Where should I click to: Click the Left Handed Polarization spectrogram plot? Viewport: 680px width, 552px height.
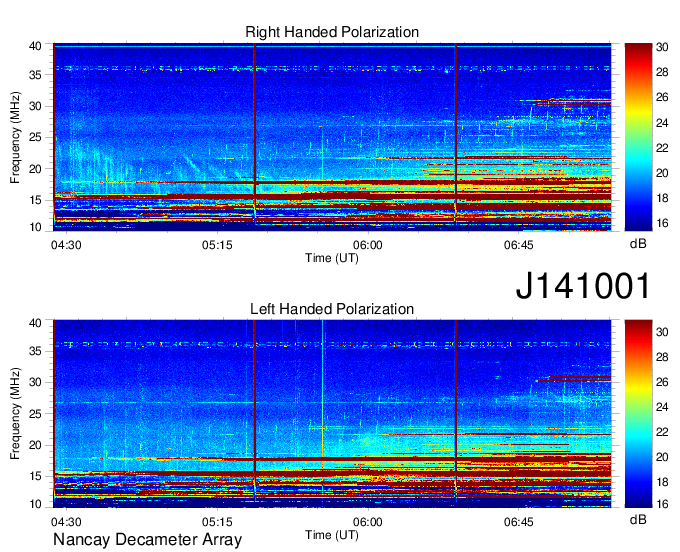[x=332, y=414]
